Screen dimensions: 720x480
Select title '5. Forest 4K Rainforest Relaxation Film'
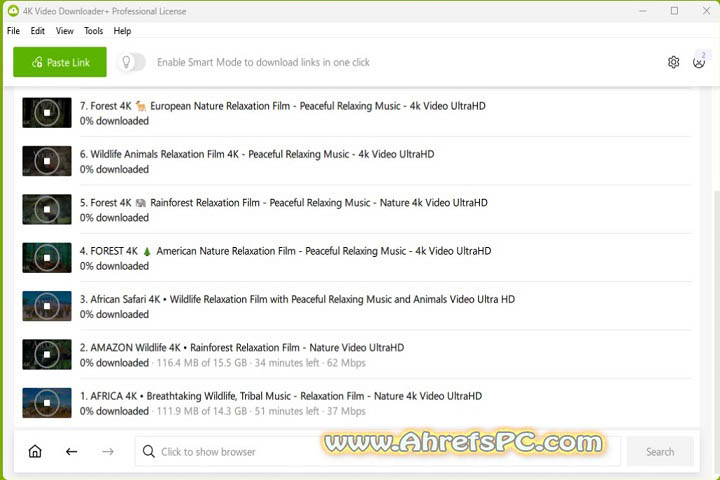[283, 203]
